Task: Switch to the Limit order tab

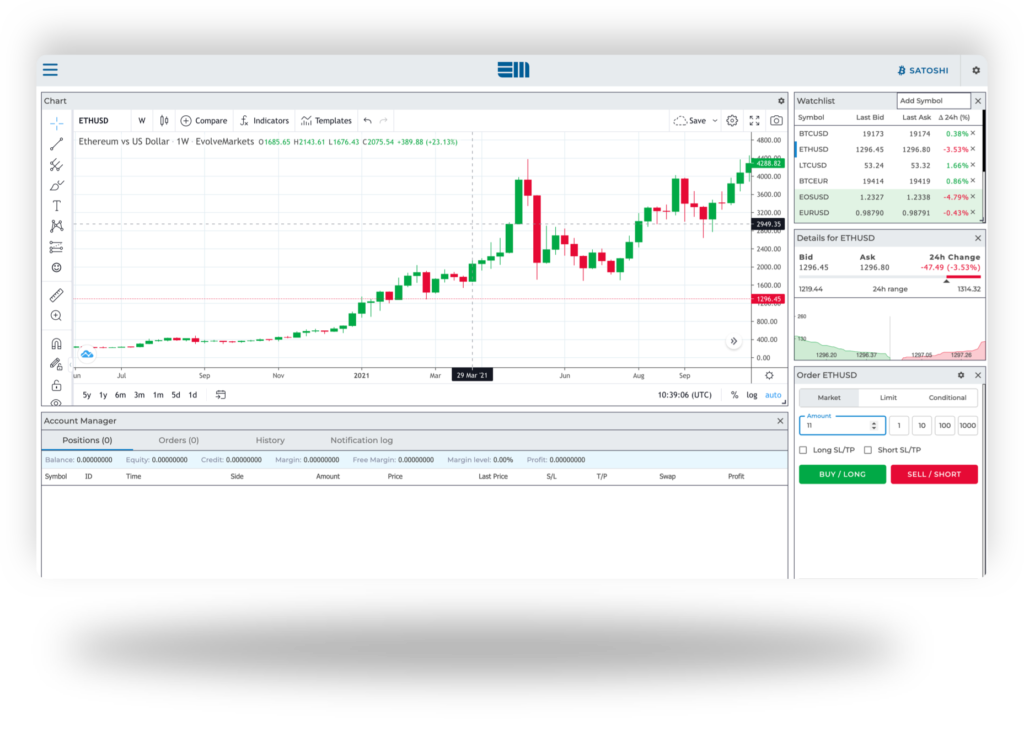Action: coord(888,398)
